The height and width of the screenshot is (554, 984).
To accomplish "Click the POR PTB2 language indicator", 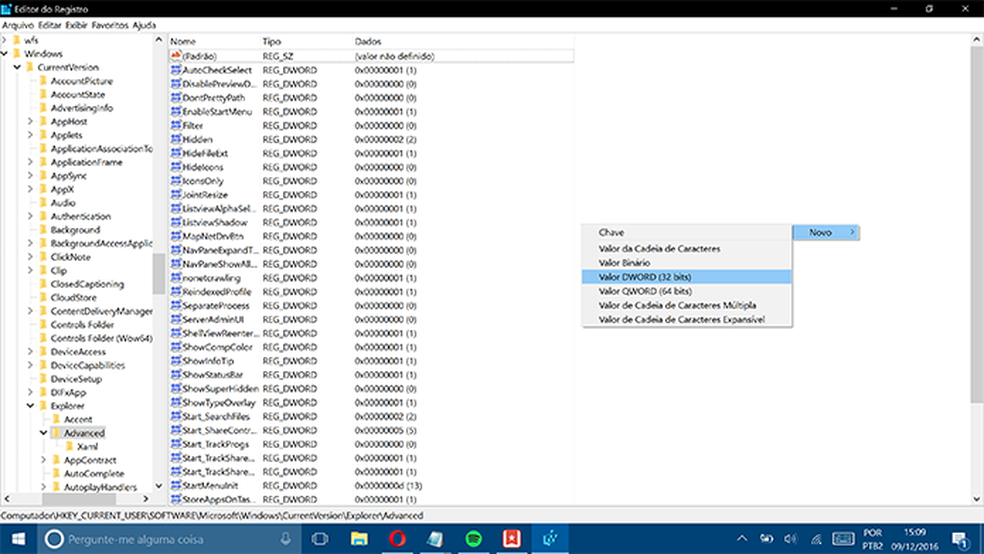I will coord(872,539).
